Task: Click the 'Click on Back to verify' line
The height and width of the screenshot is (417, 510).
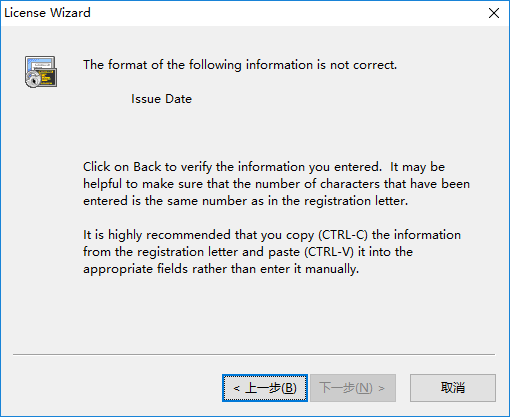Action: [x=264, y=167]
